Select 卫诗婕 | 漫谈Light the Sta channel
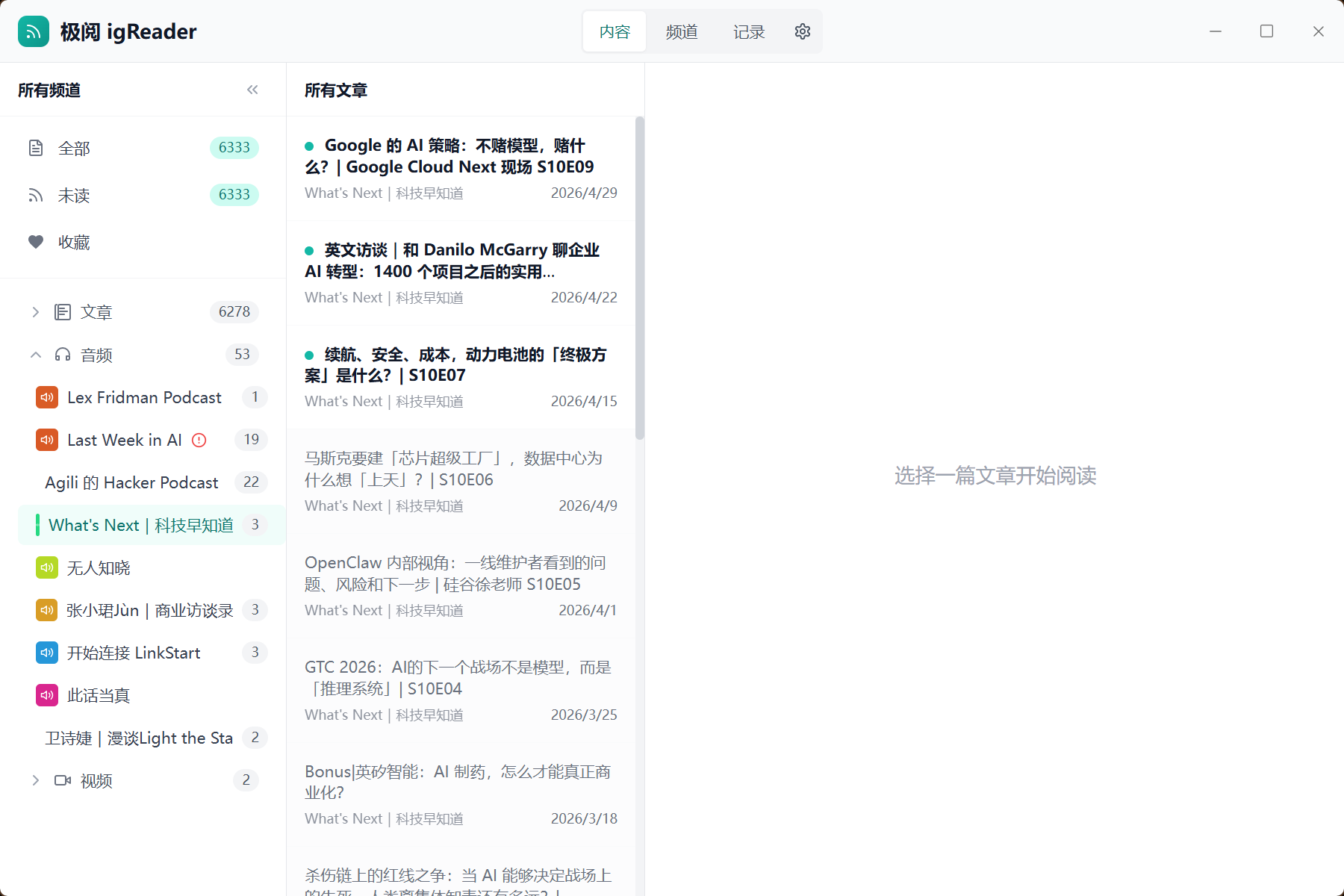 coord(152,738)
